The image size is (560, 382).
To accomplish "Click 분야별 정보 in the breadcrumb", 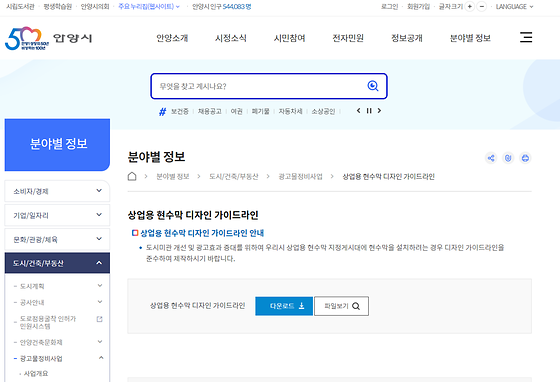I will point(173,176).
